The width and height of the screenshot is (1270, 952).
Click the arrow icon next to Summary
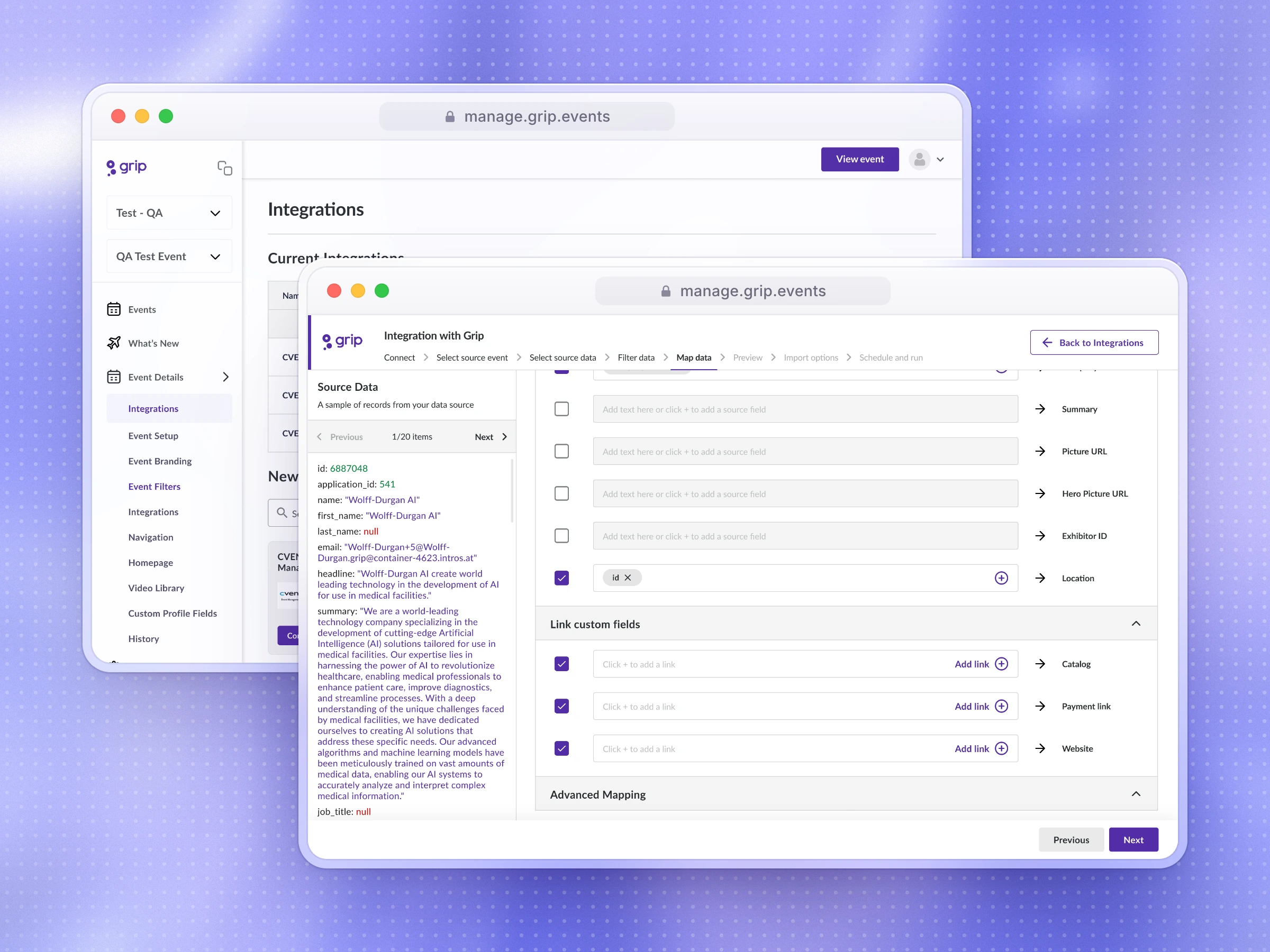pos(1040,409)
